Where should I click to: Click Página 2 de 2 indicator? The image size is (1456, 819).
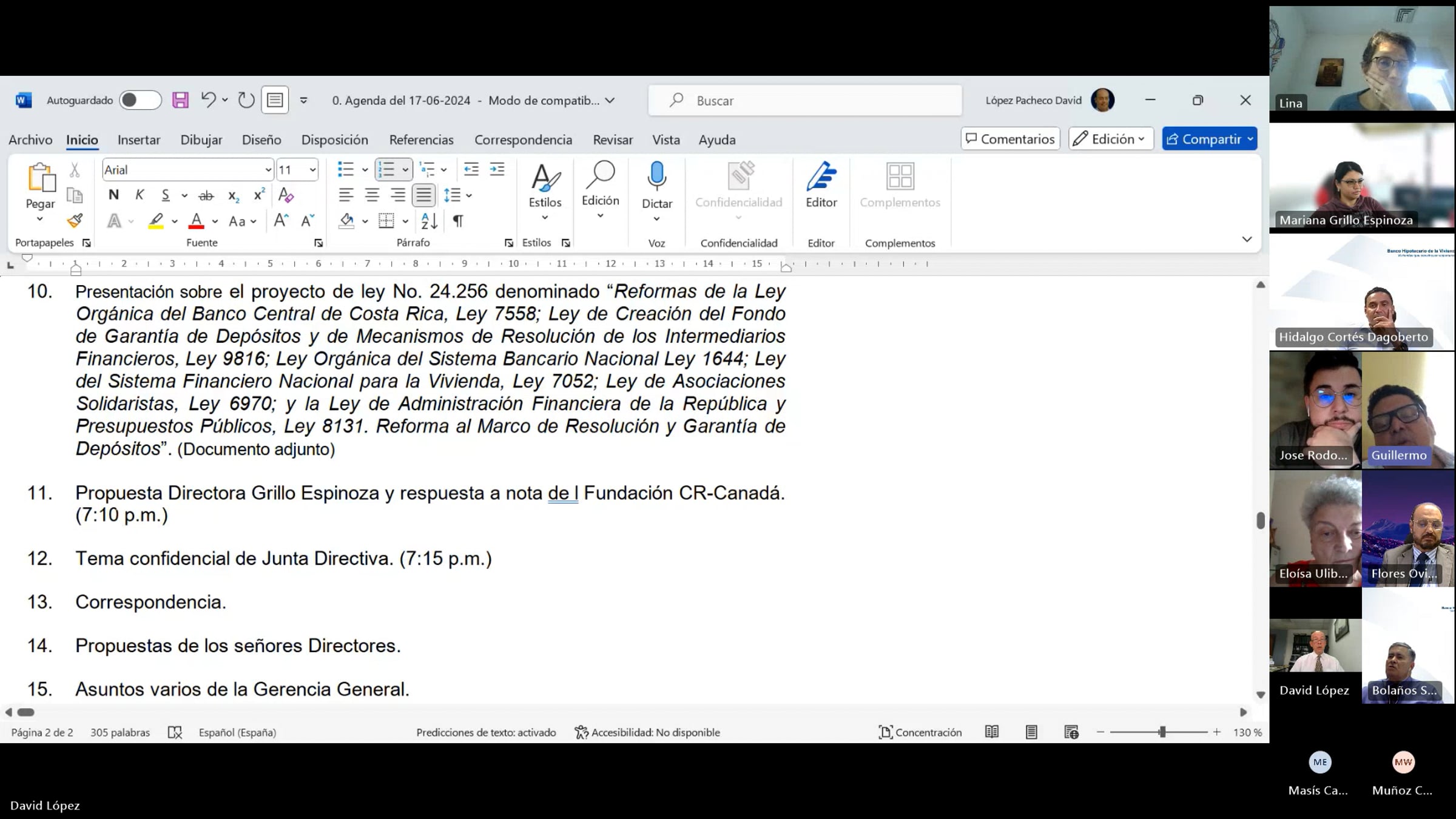point(42,732)
